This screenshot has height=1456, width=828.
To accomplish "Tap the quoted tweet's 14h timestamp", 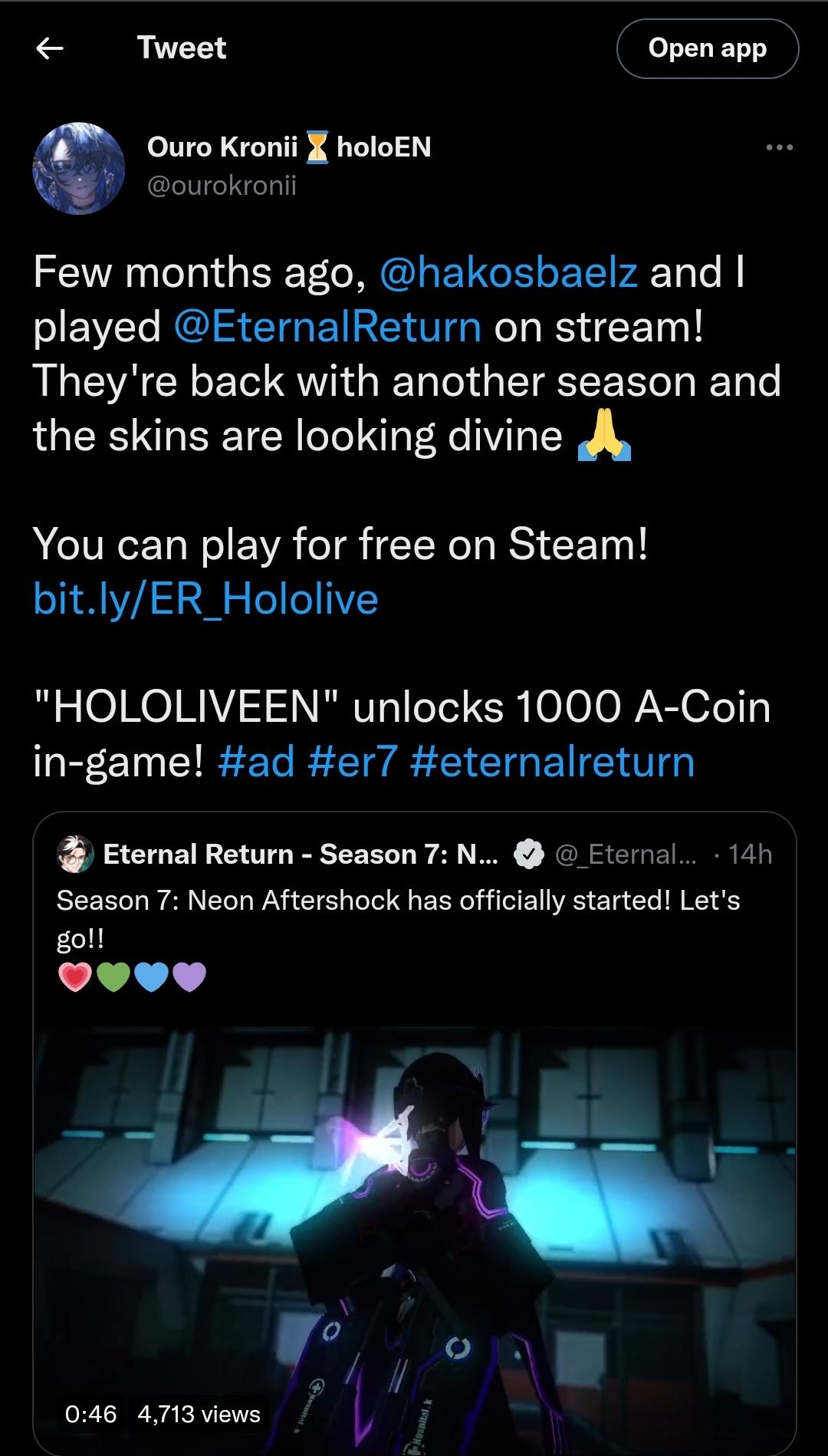I will tap(750, 854).
